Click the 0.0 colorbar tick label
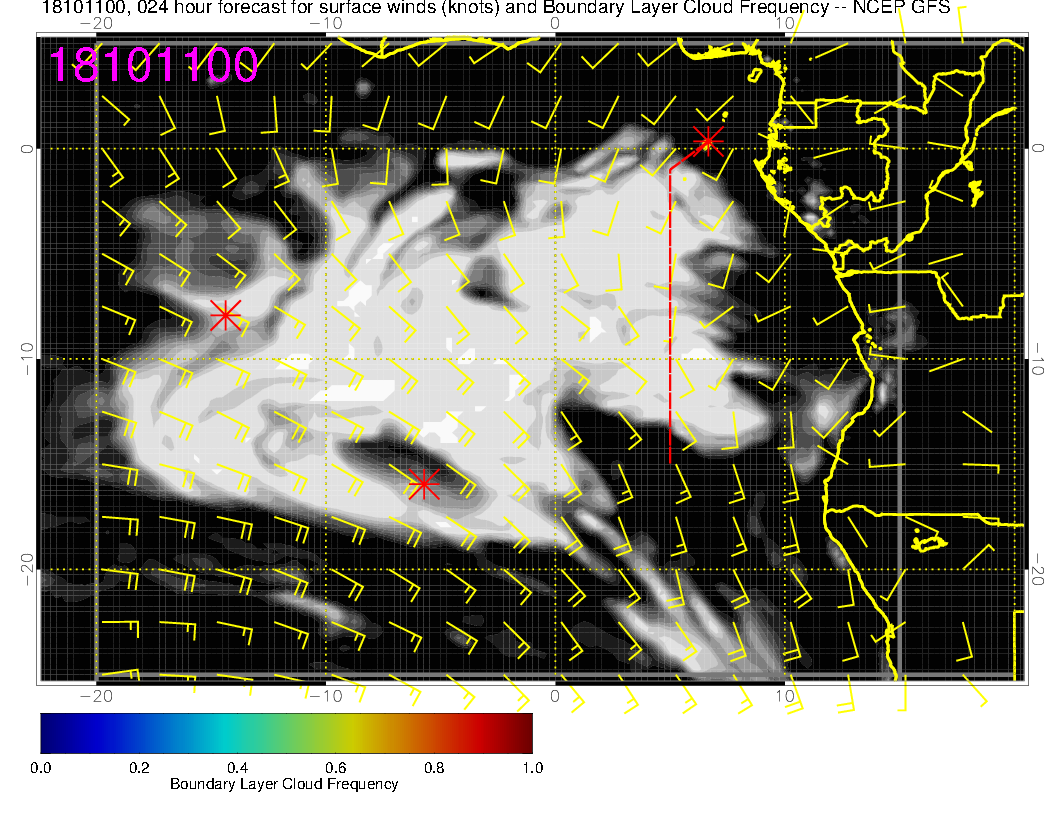The image size is (1056, 816). click(x=40, y=768)
